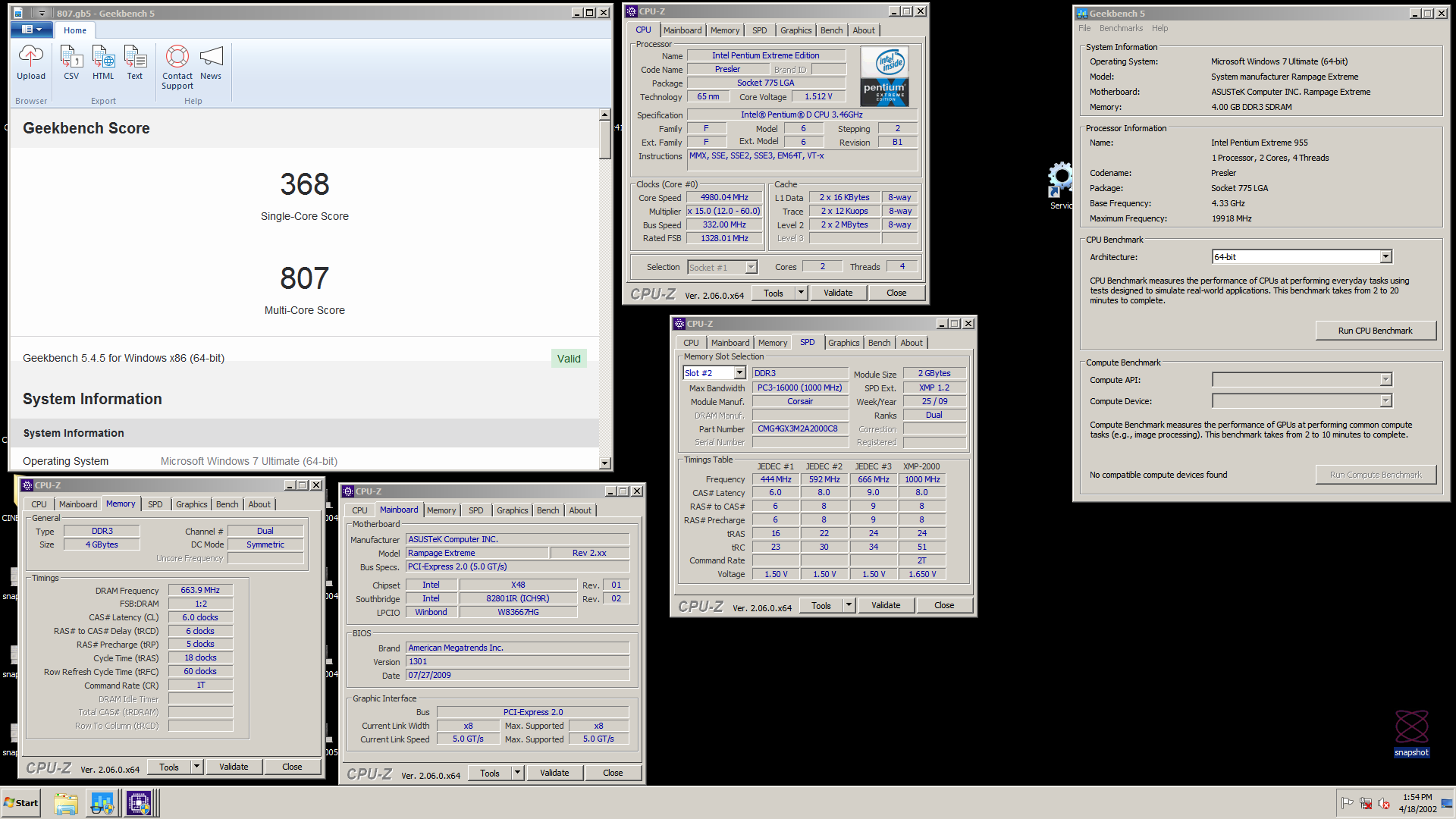
Task: Open Graphics tab in CPU-Z SPD window
Action: [843, 343]
